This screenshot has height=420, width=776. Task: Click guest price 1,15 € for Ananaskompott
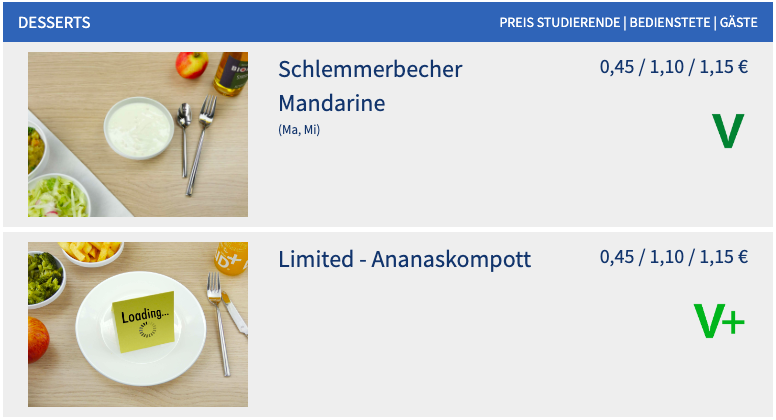pos(724,257)
